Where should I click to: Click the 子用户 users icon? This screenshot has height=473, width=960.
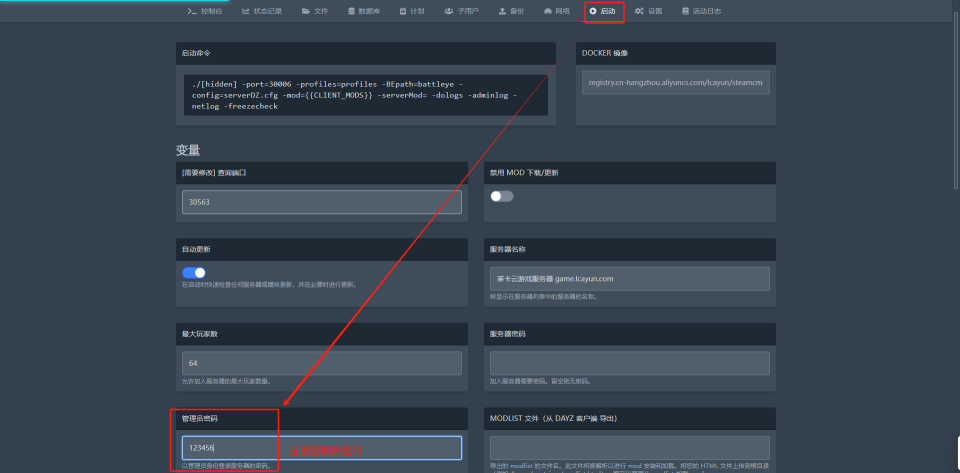click(450, 11)
